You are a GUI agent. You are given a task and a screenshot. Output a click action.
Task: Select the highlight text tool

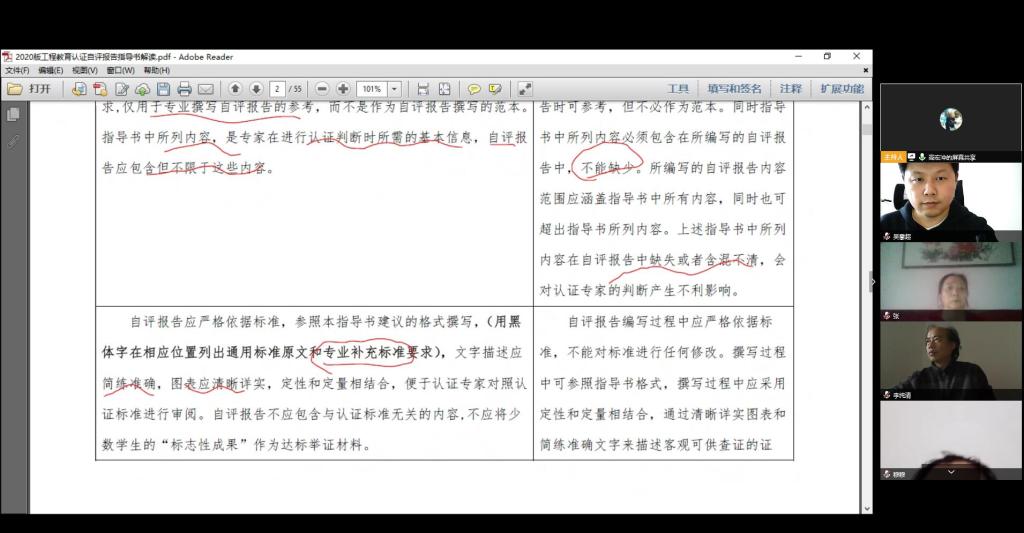(x=495, y=89)
